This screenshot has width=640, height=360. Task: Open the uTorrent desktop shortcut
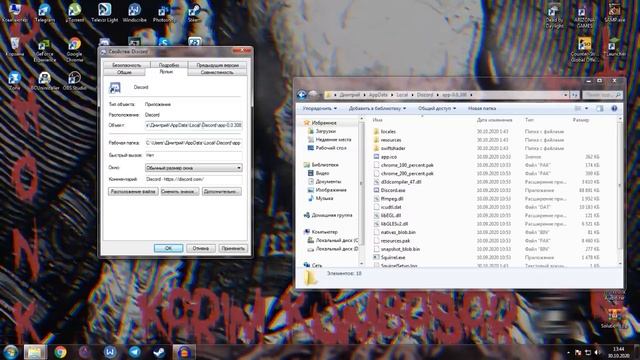click(74, 13)
